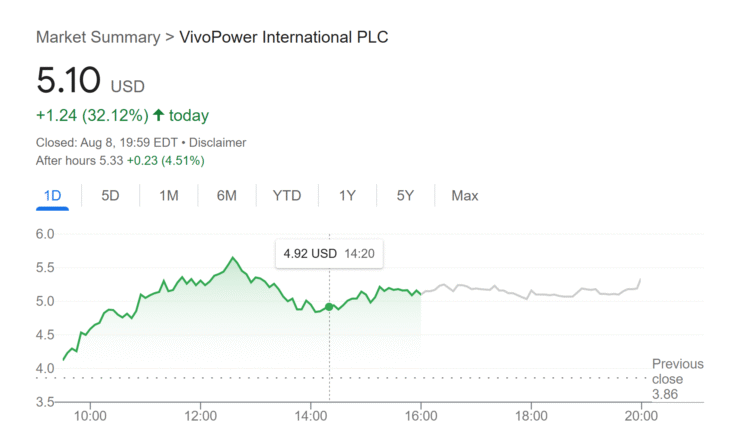View the 5Y price history tab
Viewport: 750px width, 430px height.
405,195
